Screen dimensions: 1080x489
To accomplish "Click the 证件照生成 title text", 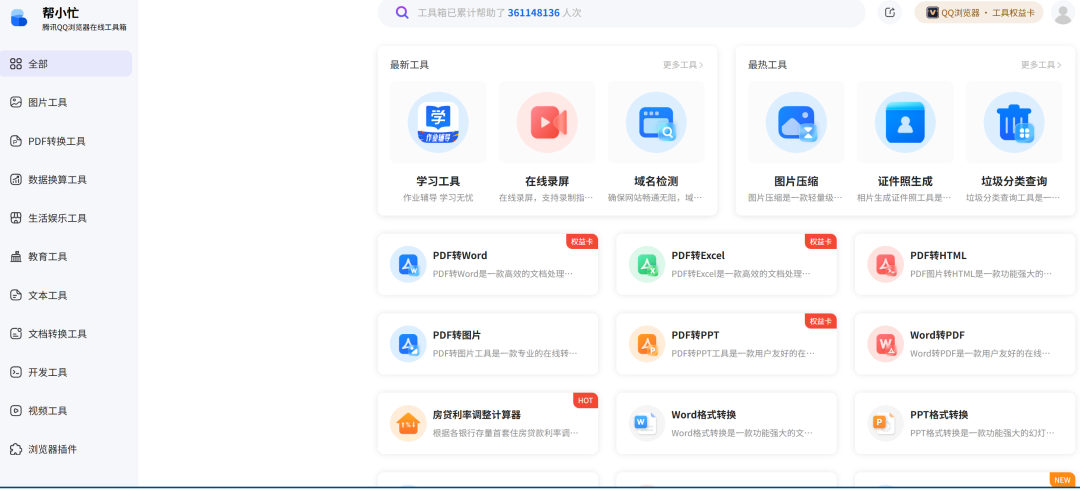I will point(905,181).
